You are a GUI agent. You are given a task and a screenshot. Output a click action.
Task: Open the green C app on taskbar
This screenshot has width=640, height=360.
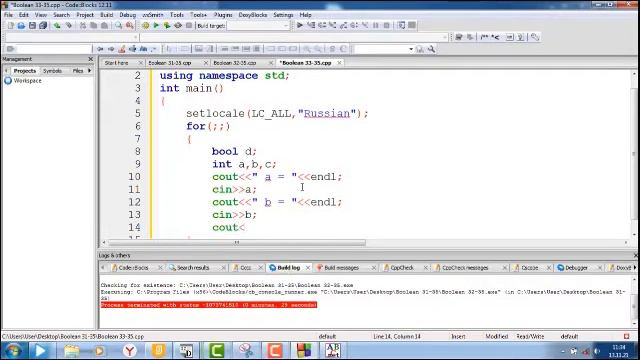click(216, 351)
